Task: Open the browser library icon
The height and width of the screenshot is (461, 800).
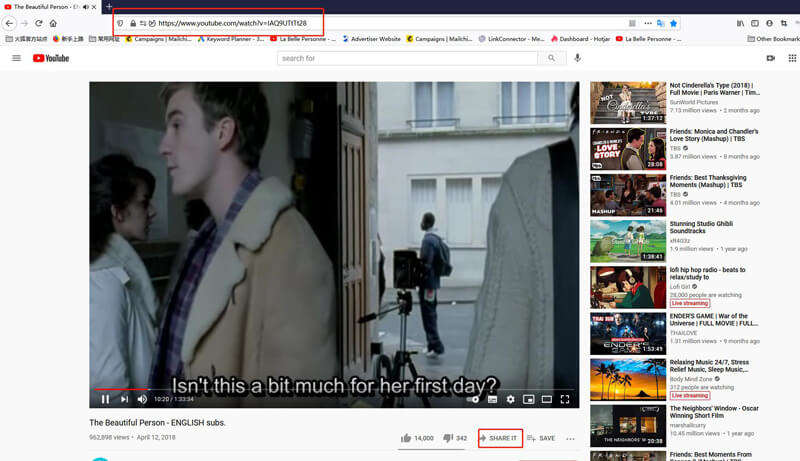Action: coord(740,23)
